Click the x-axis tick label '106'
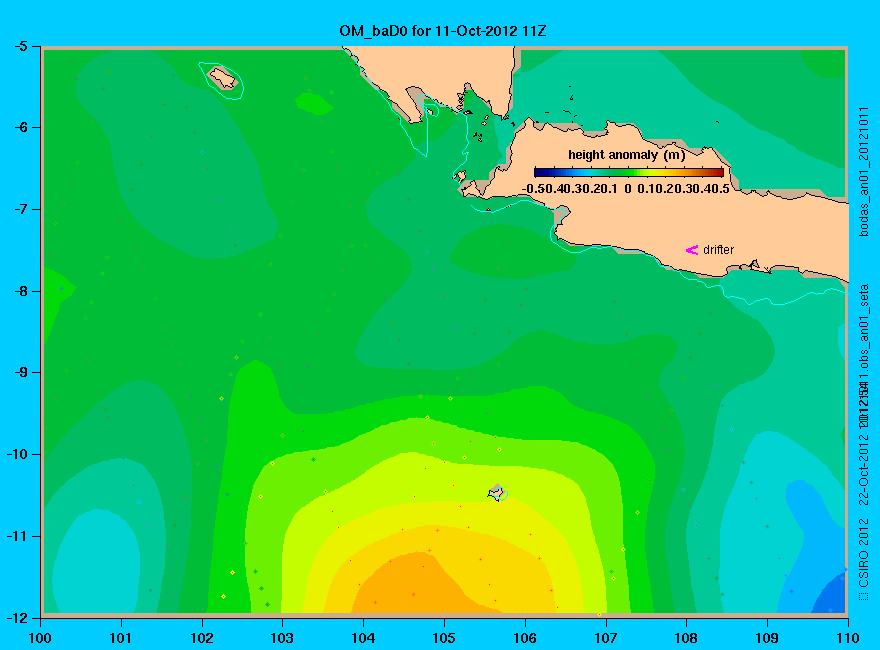 click(525, 638)
